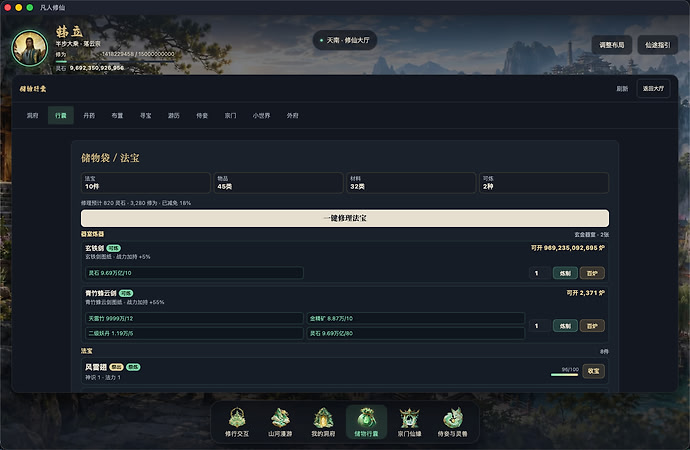Click the 储物袋 / 法宝 heading
This screenshot has height=450, width=690.
tap(110, 158)
